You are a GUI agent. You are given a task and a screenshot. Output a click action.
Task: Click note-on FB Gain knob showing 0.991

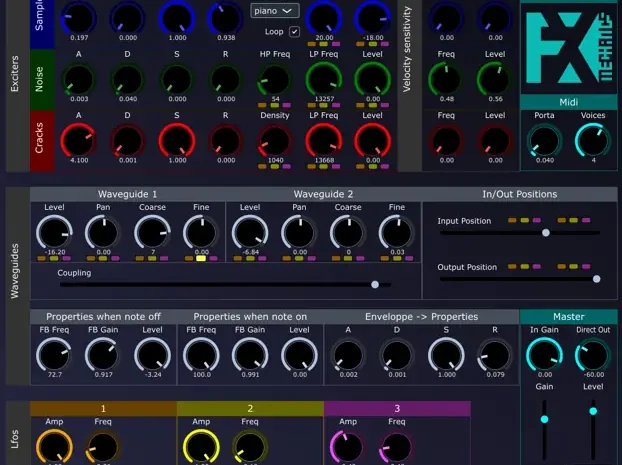coord(250,355)
